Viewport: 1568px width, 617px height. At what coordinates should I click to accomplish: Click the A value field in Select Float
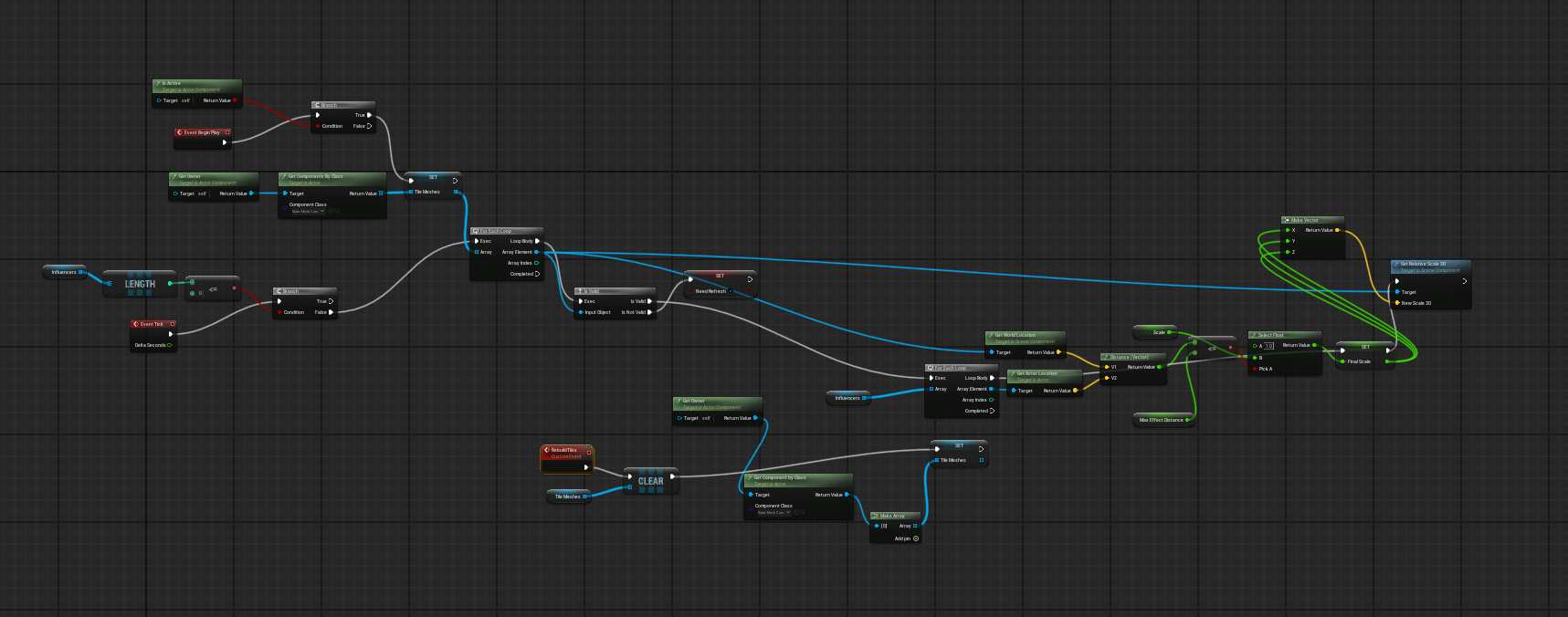coord(1268,346)
